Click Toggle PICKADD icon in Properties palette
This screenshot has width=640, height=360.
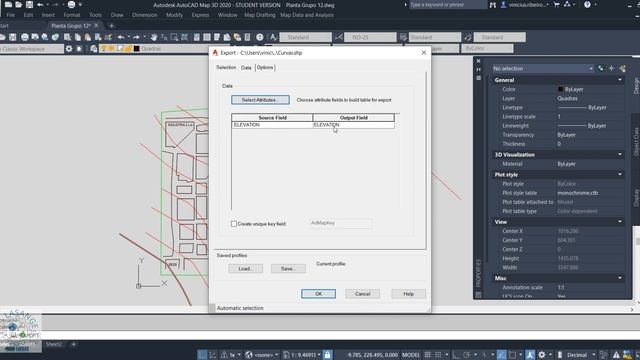(x=601, y=69)
